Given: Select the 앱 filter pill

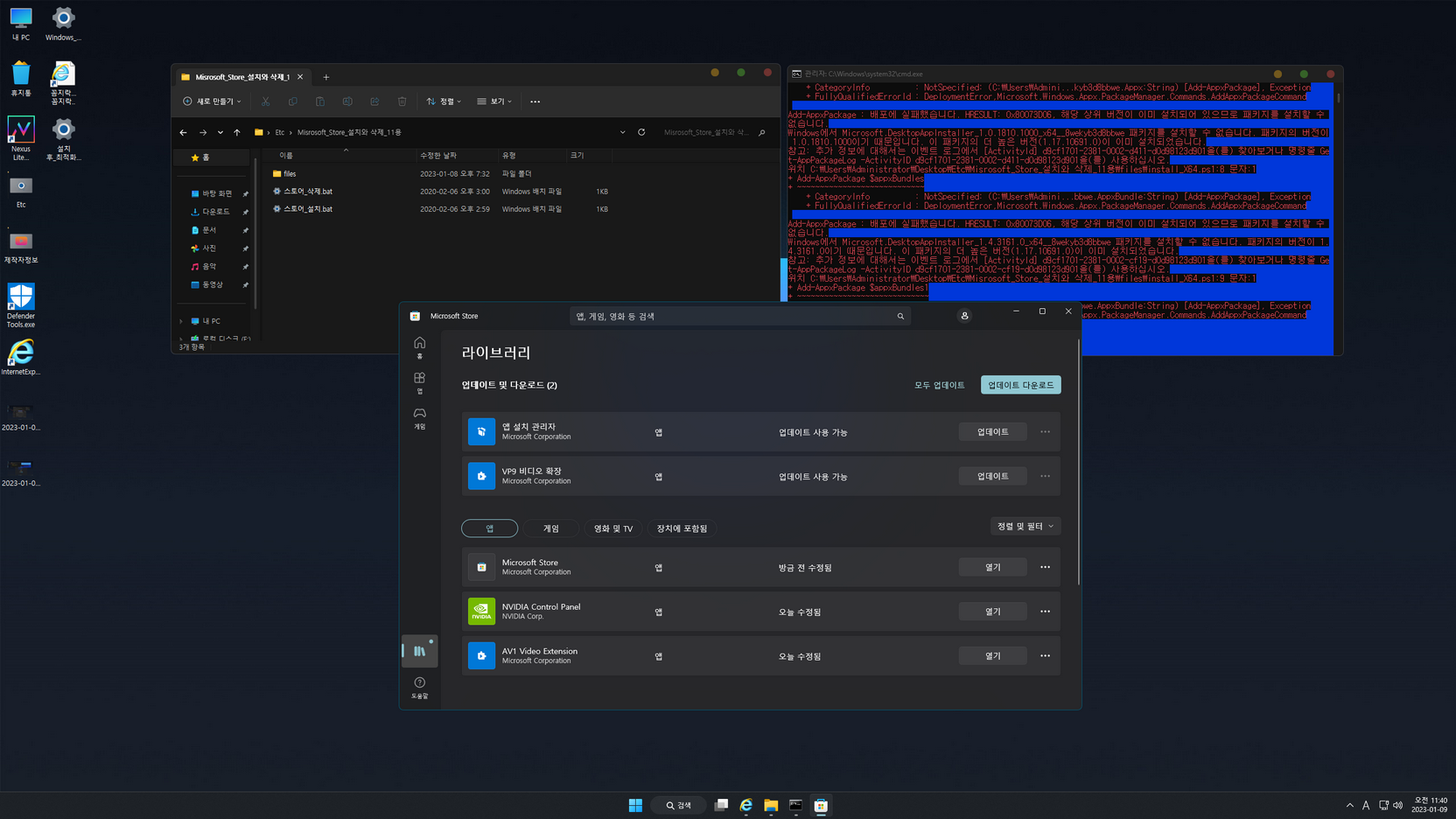Looking at the screenshot, I should [x=489, y=528].
